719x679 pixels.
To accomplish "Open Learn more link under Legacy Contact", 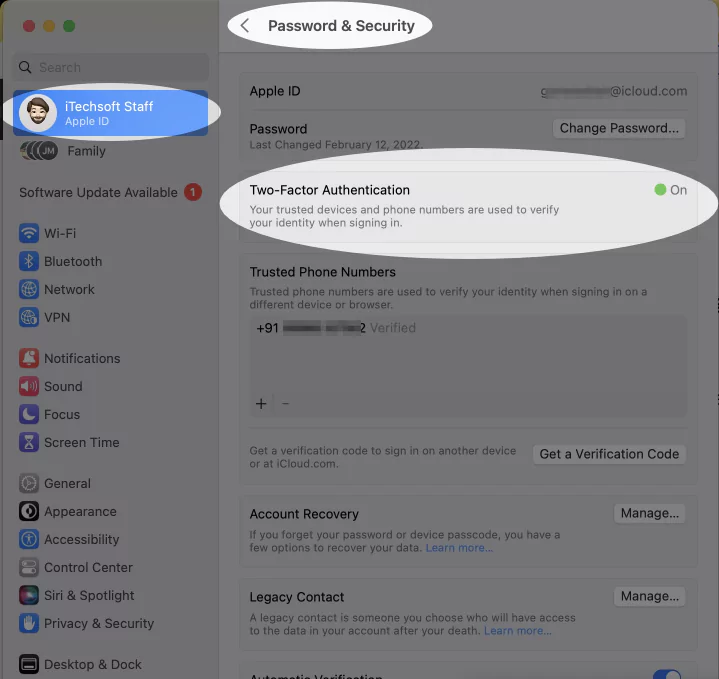I will (x=518, y=631).
